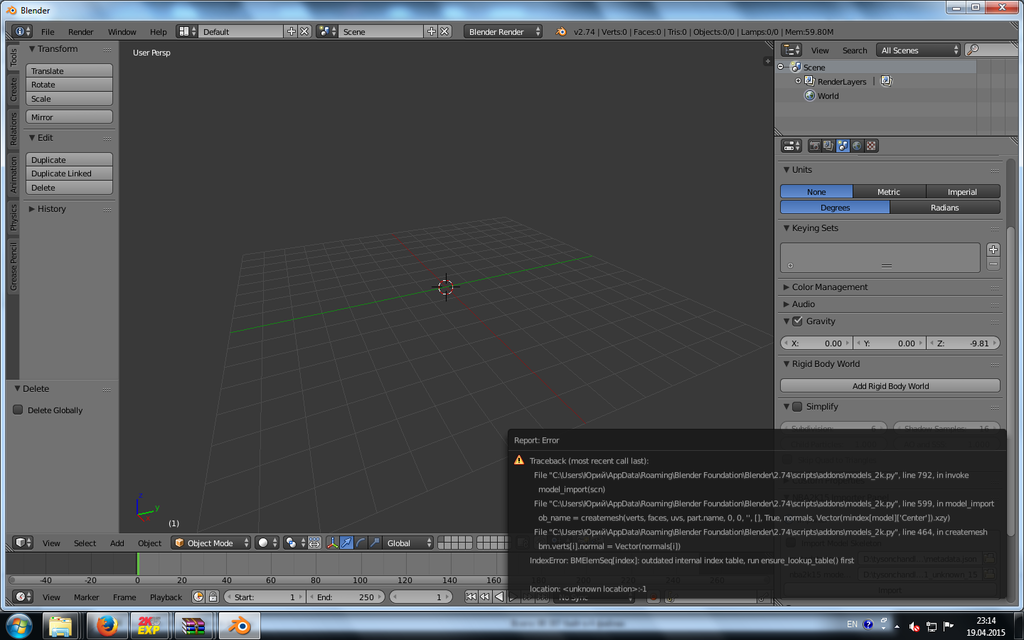The width and height of the screenshot is (1024, 640).
Task: Click the play reverse timeline button
Action: coord(499,597)
